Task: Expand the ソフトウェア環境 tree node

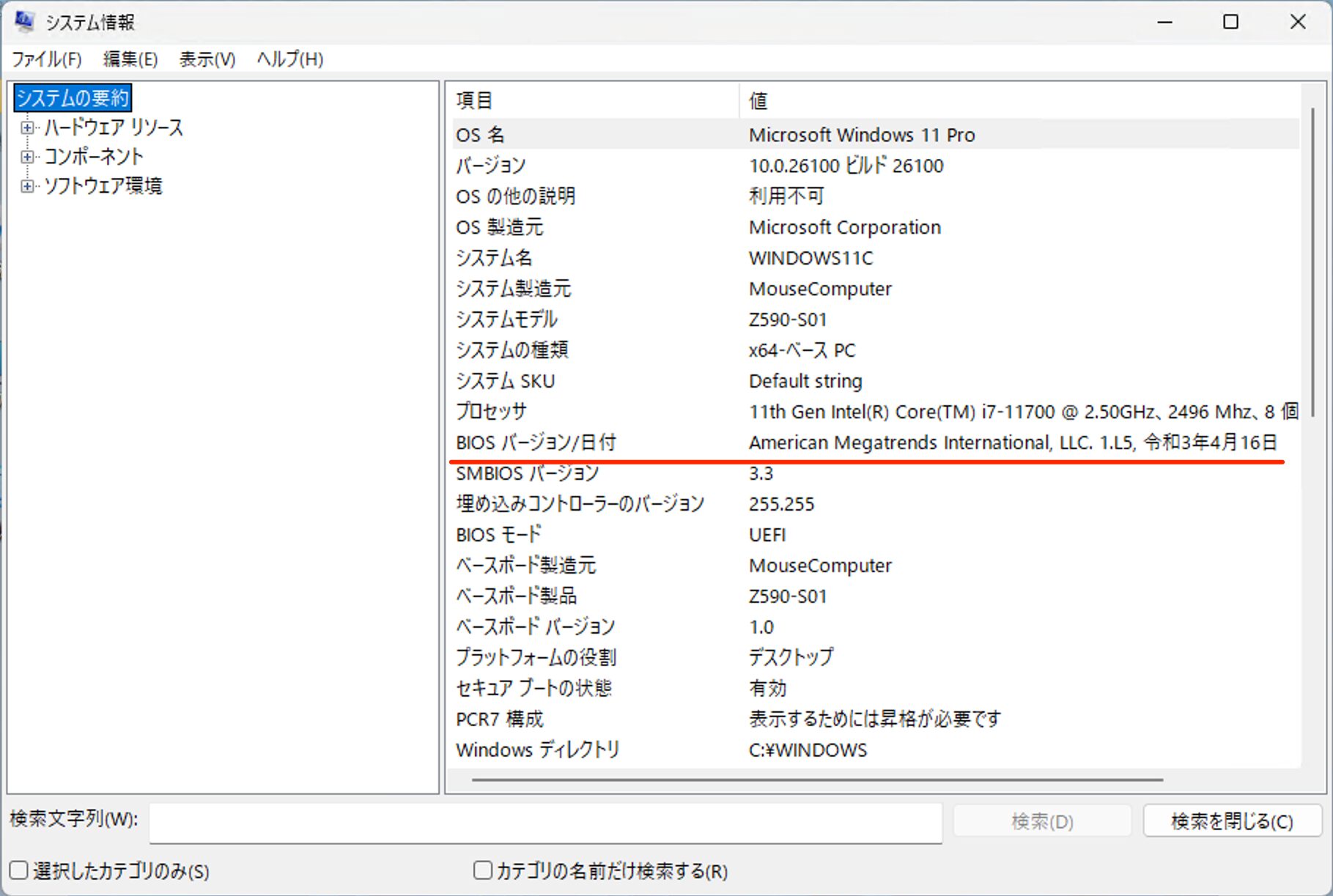Action: (x=28, y=185)
